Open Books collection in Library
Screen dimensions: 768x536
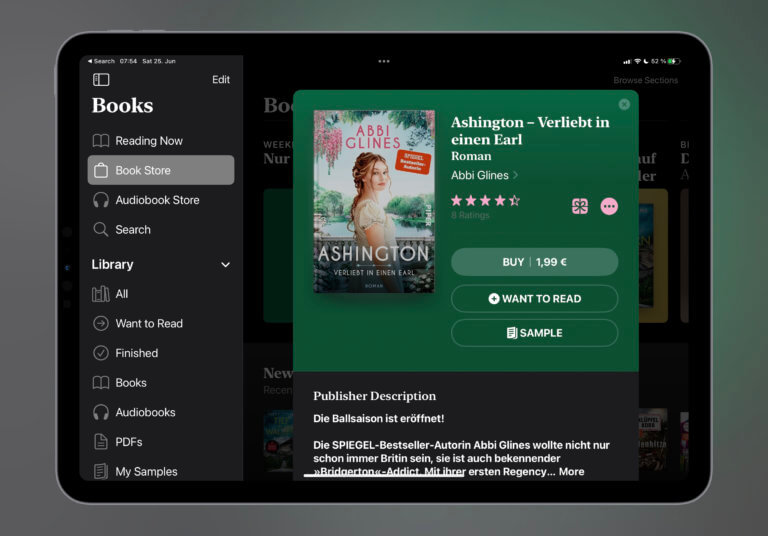point(161,383)
